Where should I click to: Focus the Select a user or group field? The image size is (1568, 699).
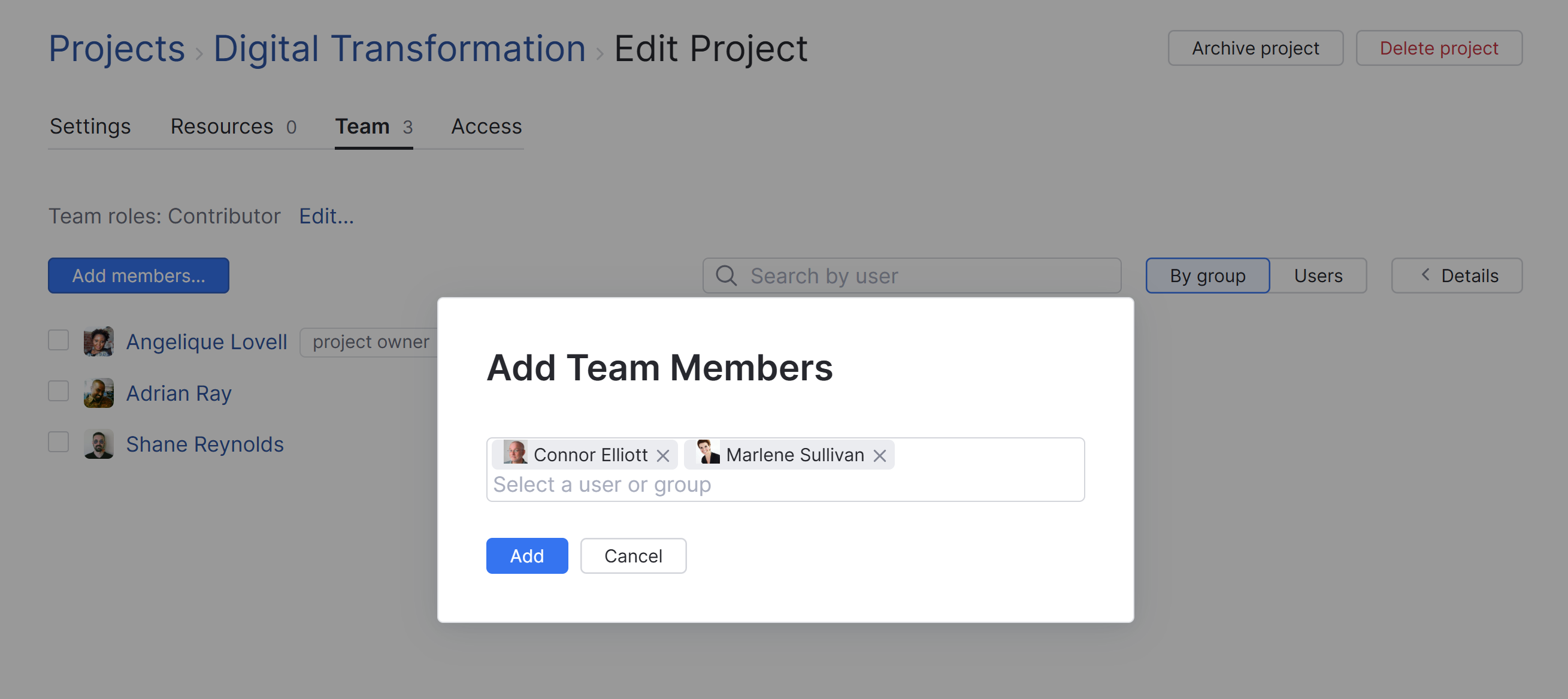pos(785,485)
